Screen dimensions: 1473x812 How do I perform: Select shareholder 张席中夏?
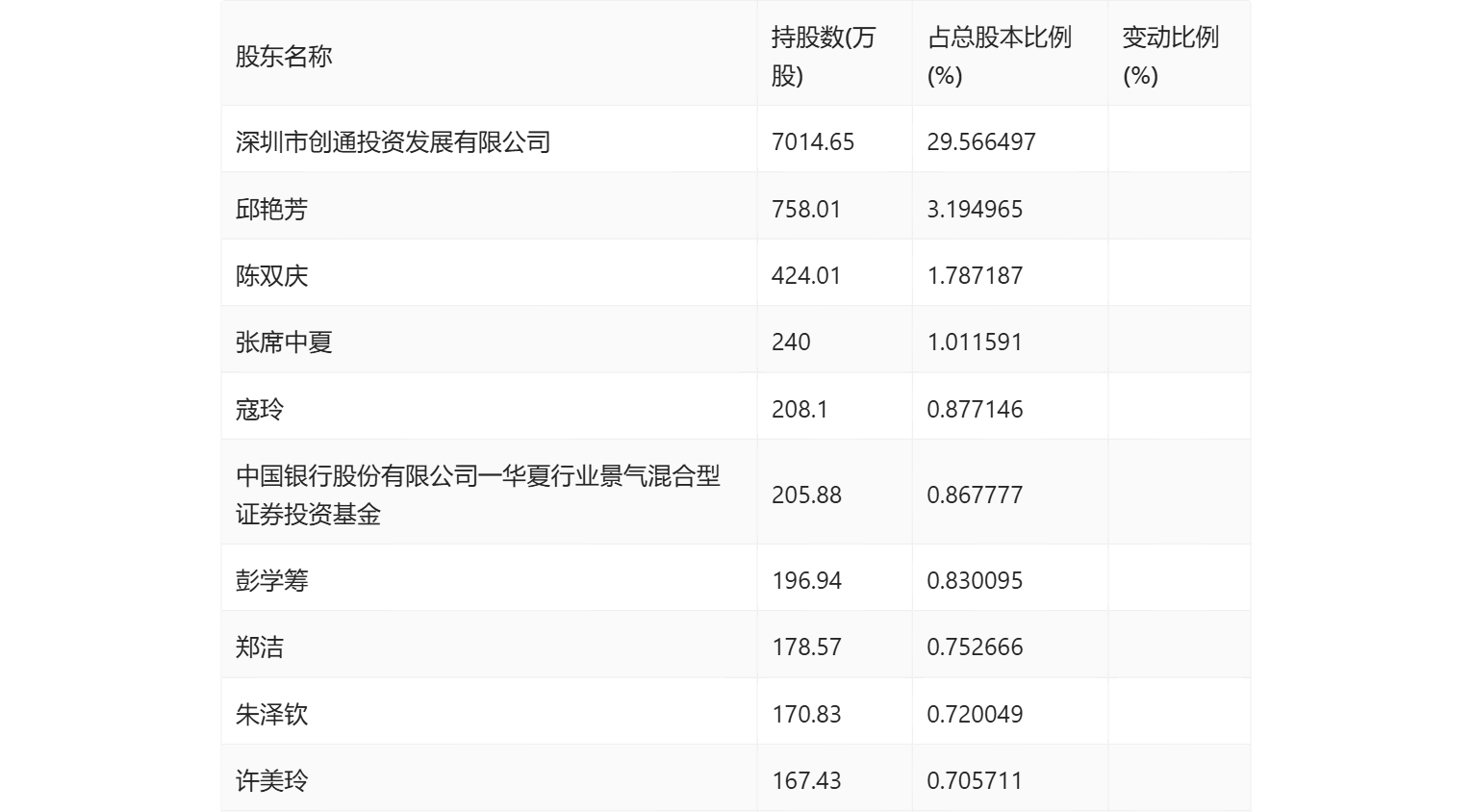coord(284,343)
